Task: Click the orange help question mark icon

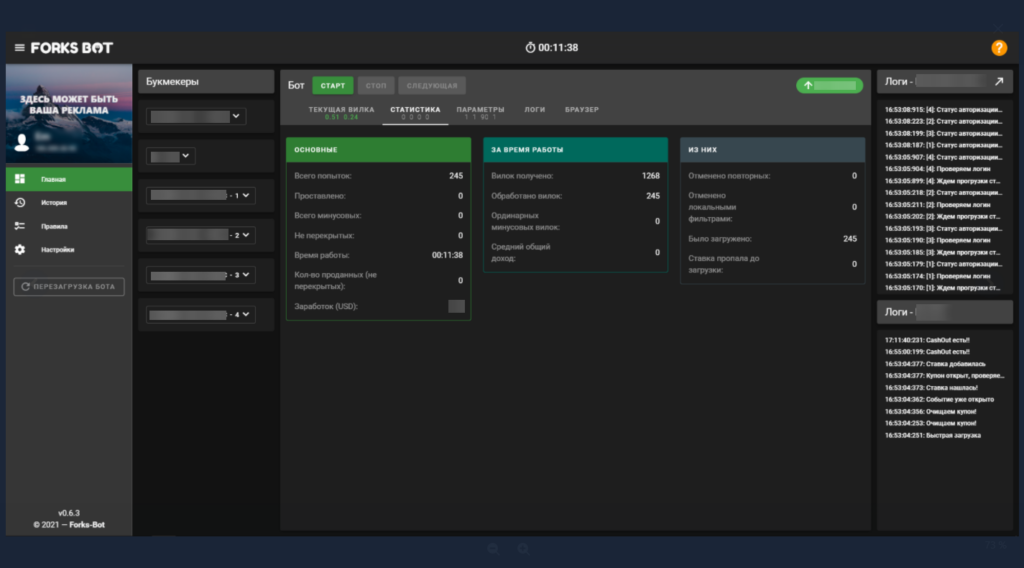Action: [x=999, y=48]
